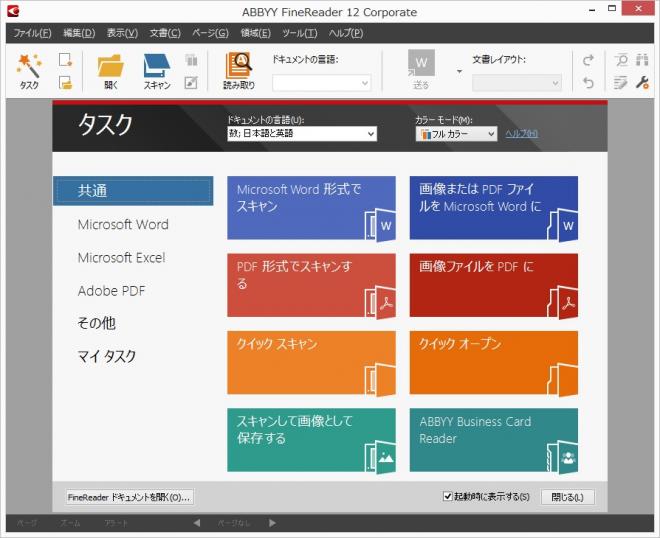Go to next page arrow in status bar
The image size is (660, 538).
point(272,523)
